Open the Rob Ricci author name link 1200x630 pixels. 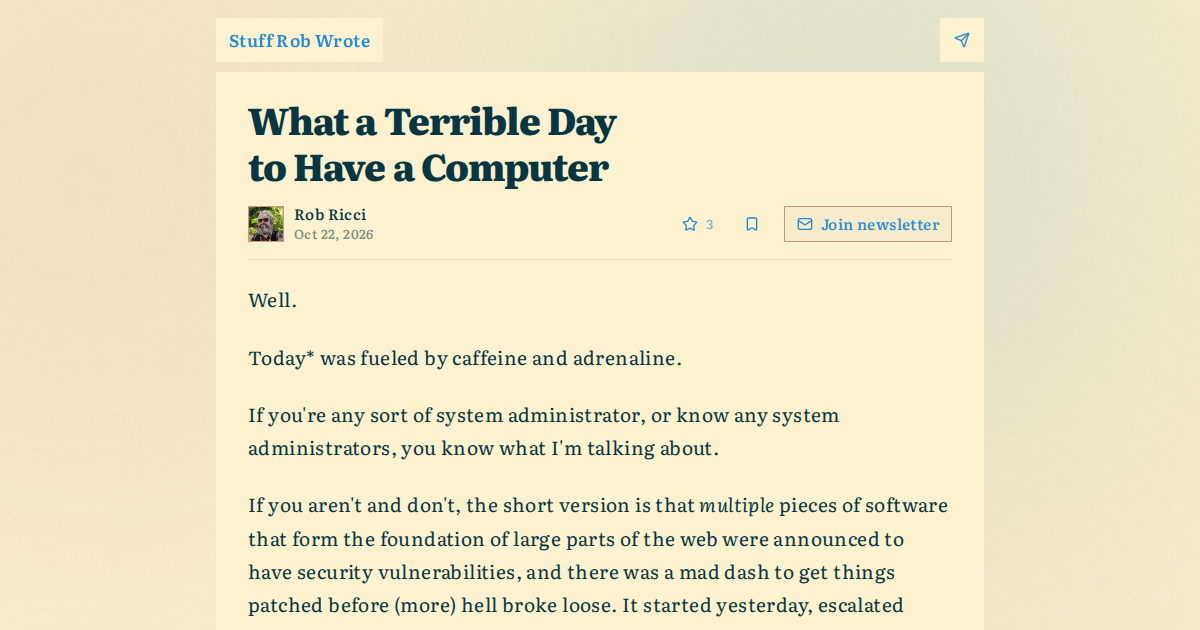pos(330,215)
